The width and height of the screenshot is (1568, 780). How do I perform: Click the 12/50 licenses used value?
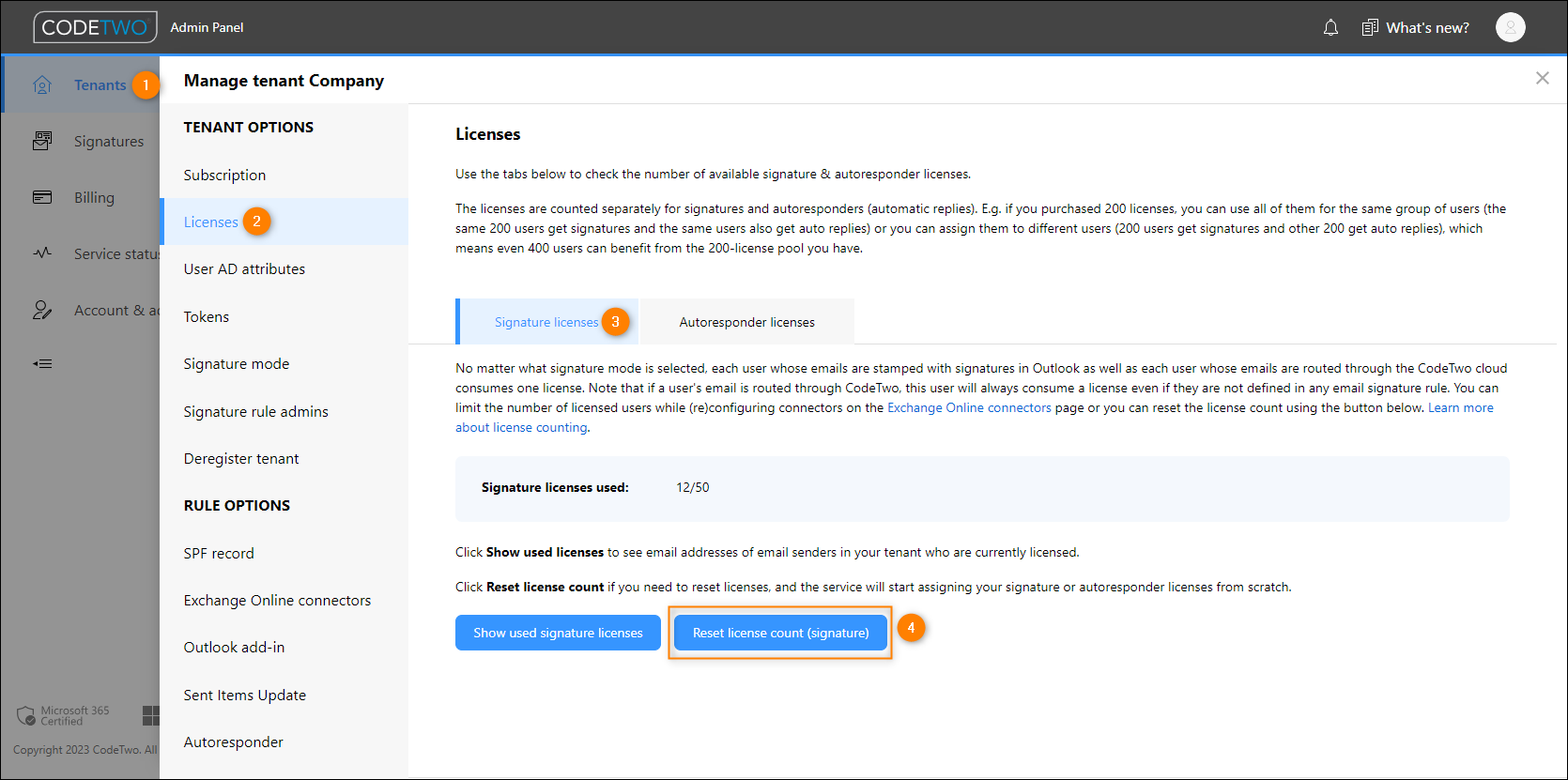click(693, 488)
